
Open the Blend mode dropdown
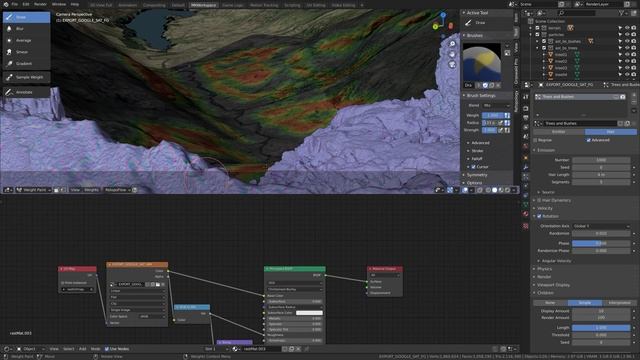496,106
